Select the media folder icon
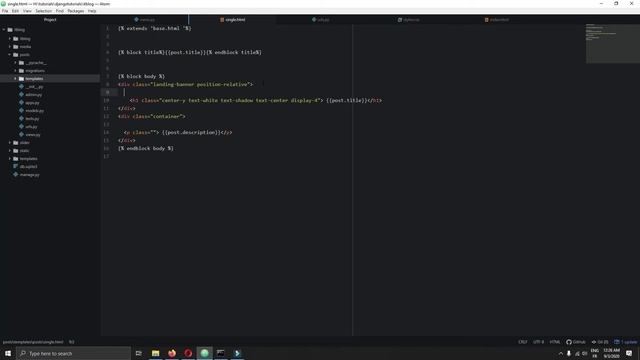Image resolution: width=640 pixels, height=360 pixels. [x=16, y=47]
